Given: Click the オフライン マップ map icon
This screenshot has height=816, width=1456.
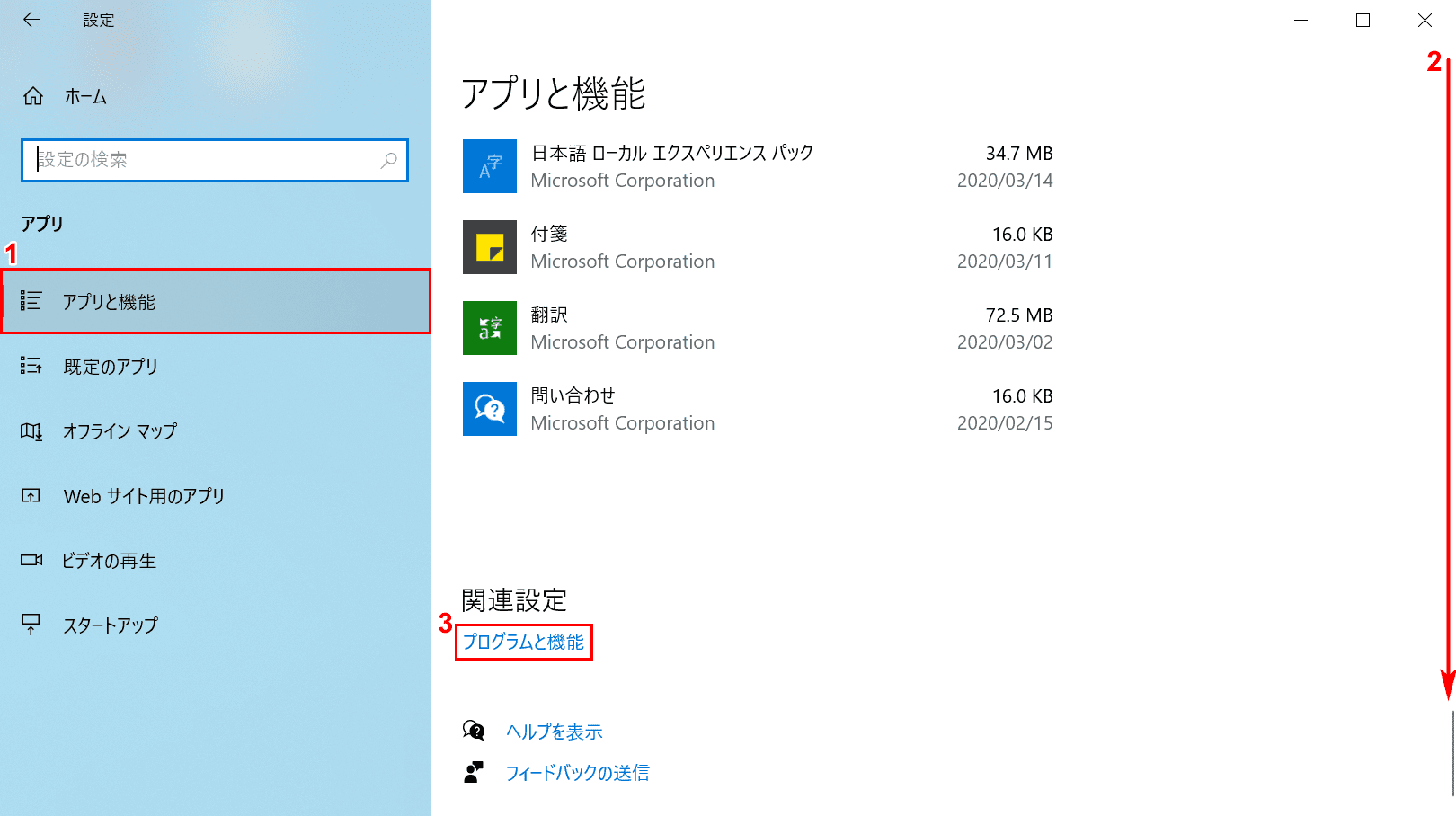Looking at the screenshot, I should pyautogui.click(x=31, y=431).
